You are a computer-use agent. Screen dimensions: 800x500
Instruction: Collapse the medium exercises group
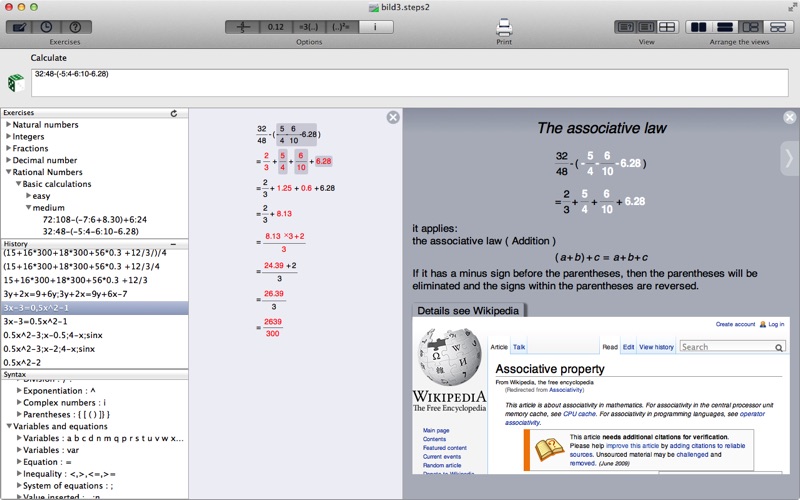pyautogui.click(x=29, y=208)
